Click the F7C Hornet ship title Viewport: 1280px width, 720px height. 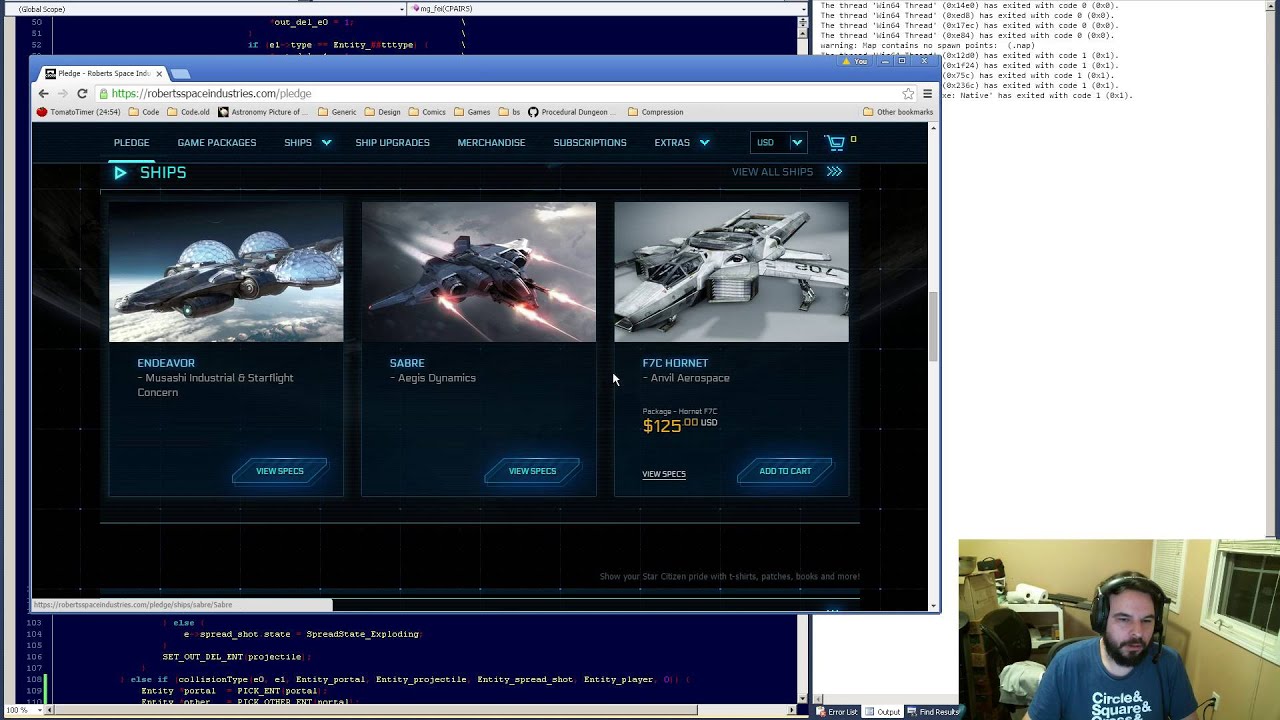point(675,363)
